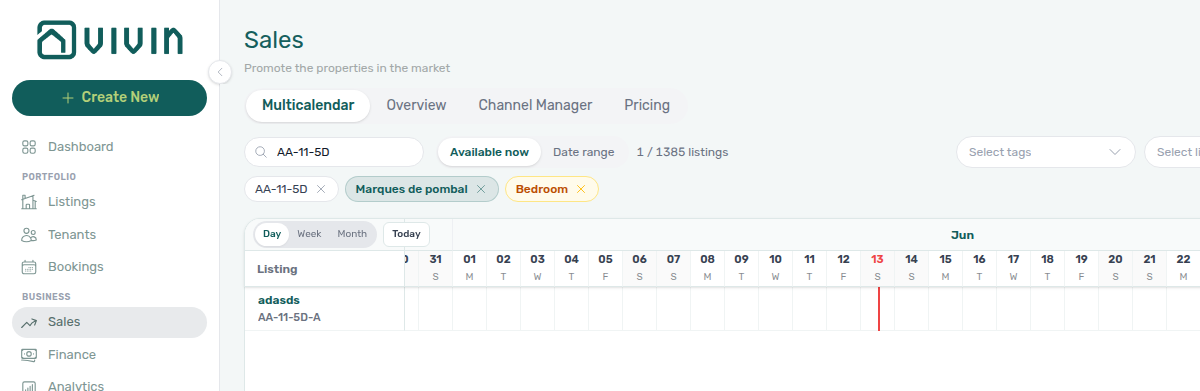
Task: Click the Create New button
Action: [x=109, y=98]
